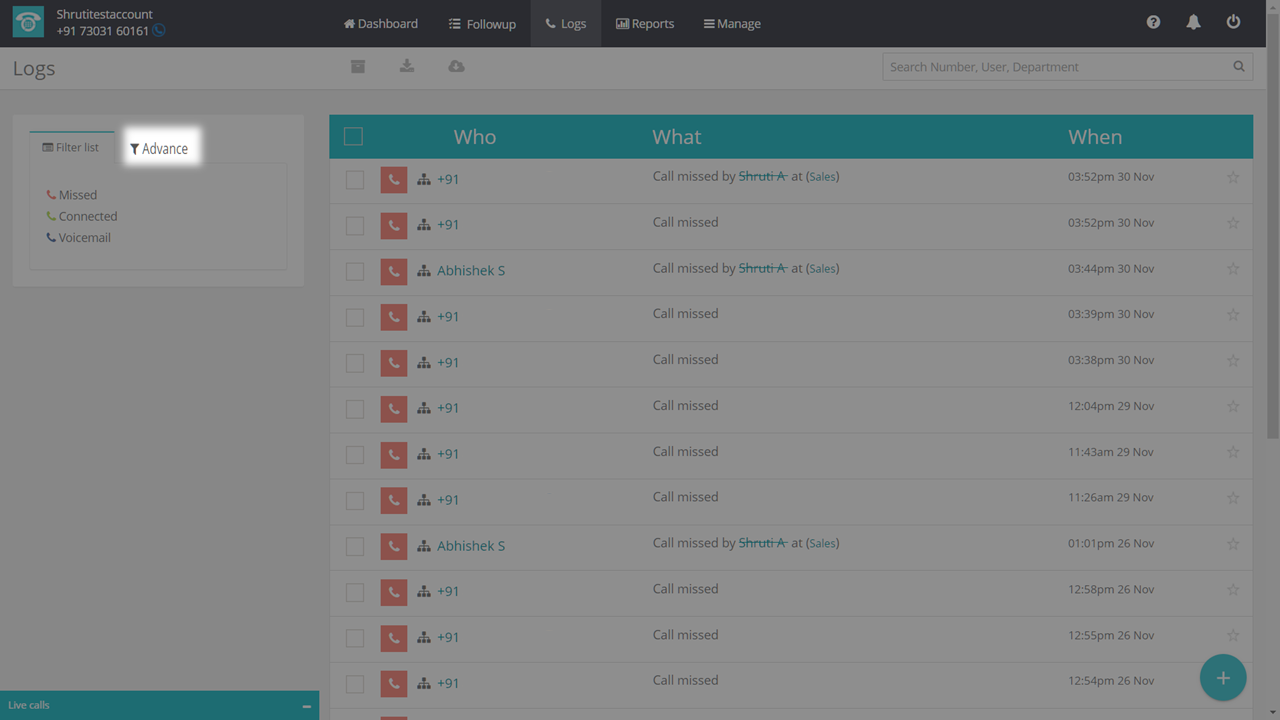Go to the Reports menu
This screenshot has width=1280, height=720.
tap(645, 23)
